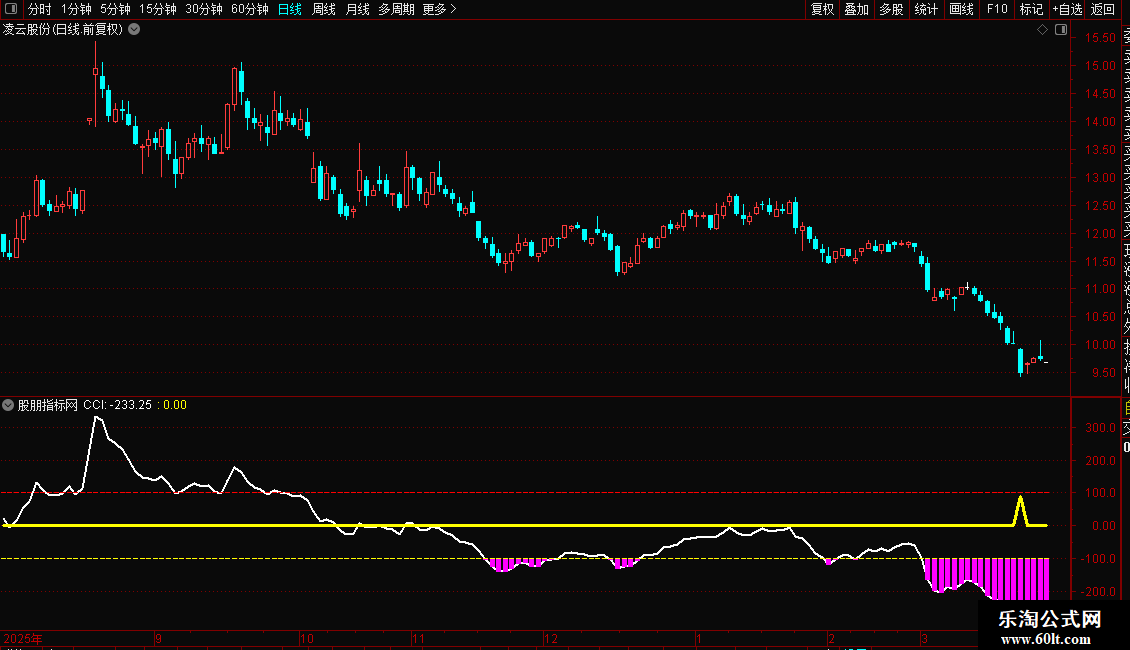Select the 5分钟 period
The height and width of the screenshot is (650, 1130).
point(115,9)
